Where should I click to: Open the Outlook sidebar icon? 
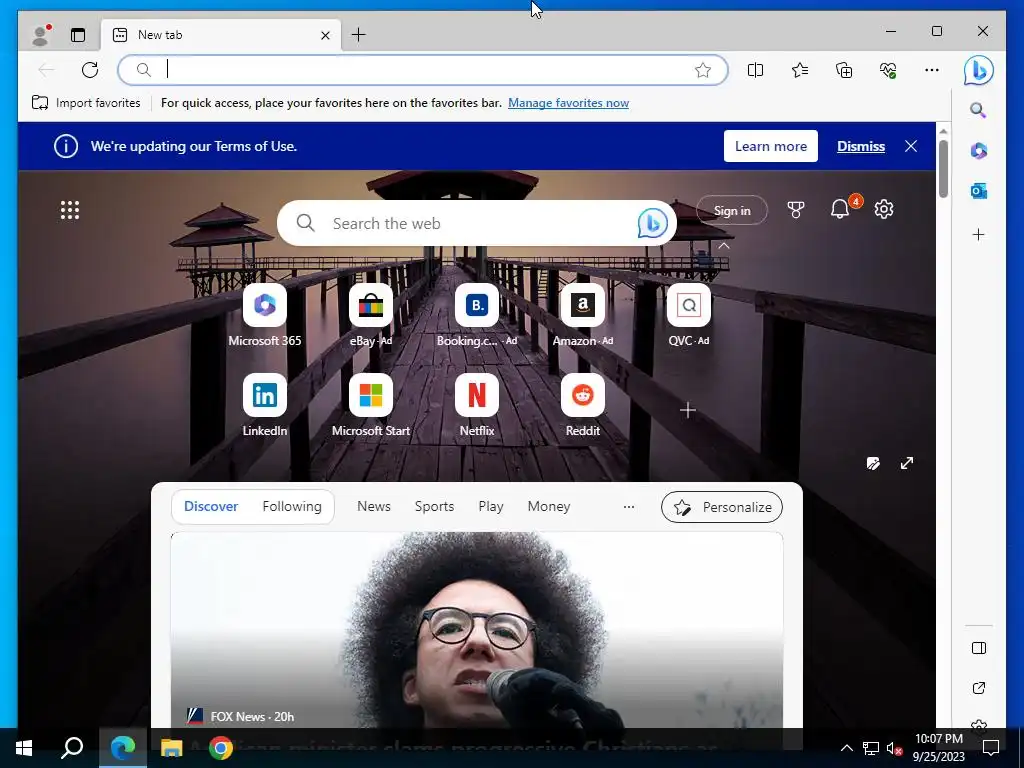coord(978,191)
